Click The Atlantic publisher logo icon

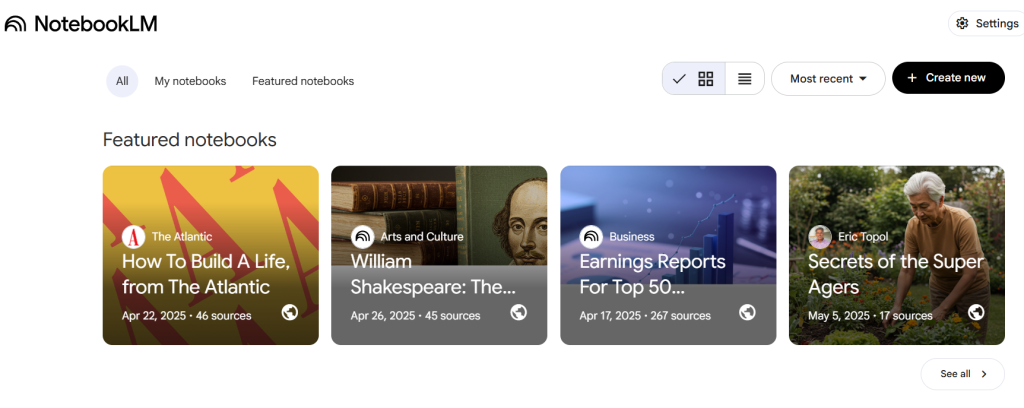[134, 237]
